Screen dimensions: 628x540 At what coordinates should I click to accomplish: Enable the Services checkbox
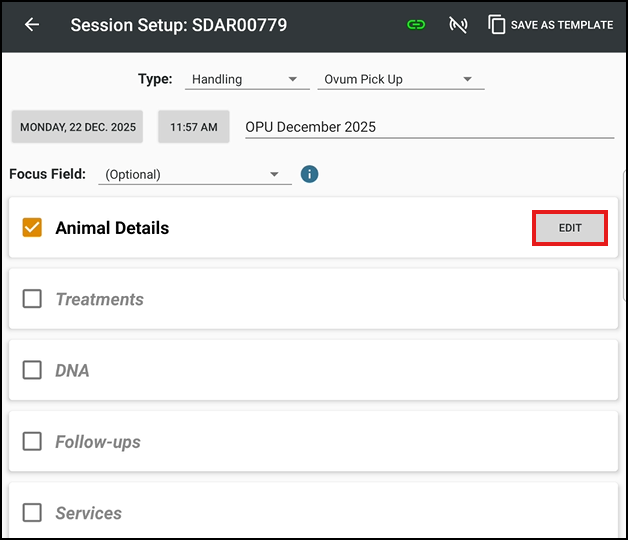pyautogui.click(x=32, y=513)
